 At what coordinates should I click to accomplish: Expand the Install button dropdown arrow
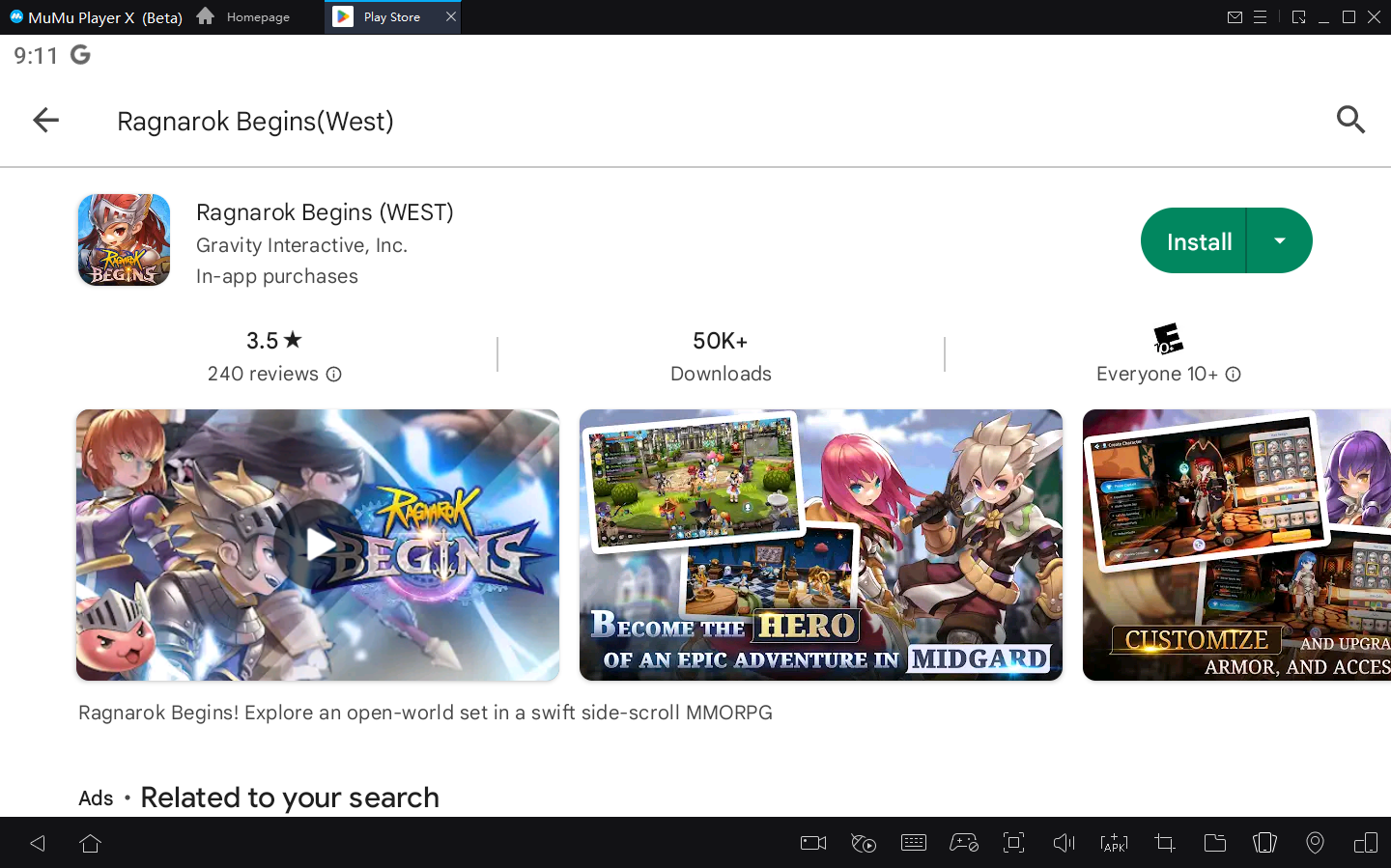(x=1280, y=241)
